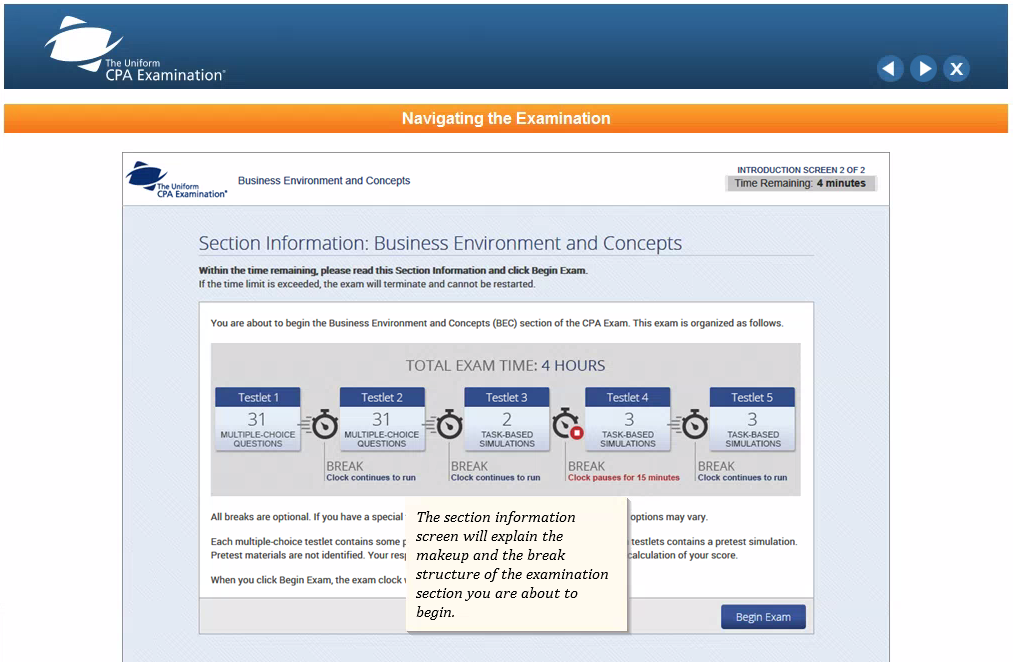Click the Time Remaining 4 minutes indicator
The image size is (1013, 662).
pos(800,183)
